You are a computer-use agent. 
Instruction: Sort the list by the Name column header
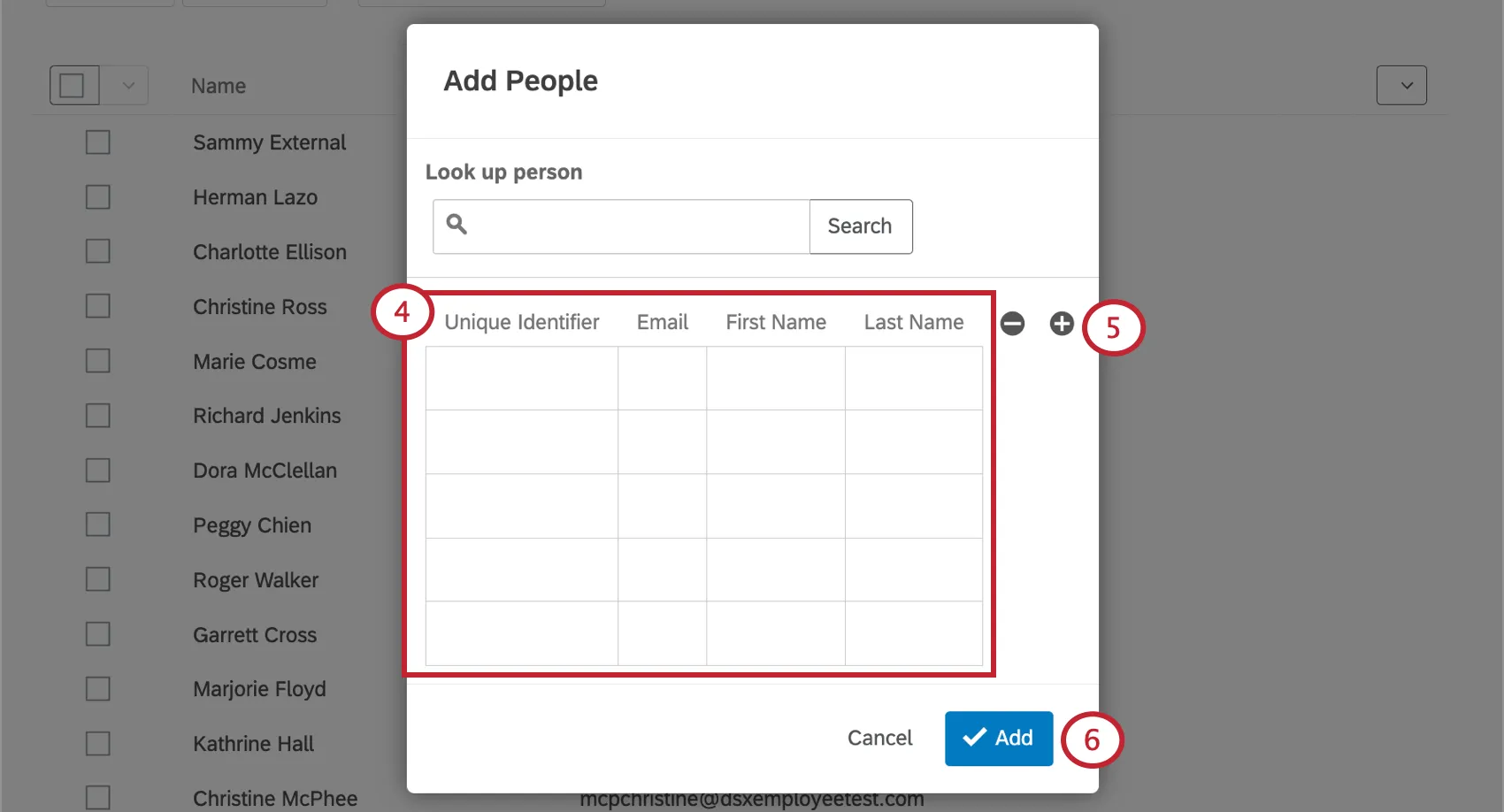tap(218, 85)
